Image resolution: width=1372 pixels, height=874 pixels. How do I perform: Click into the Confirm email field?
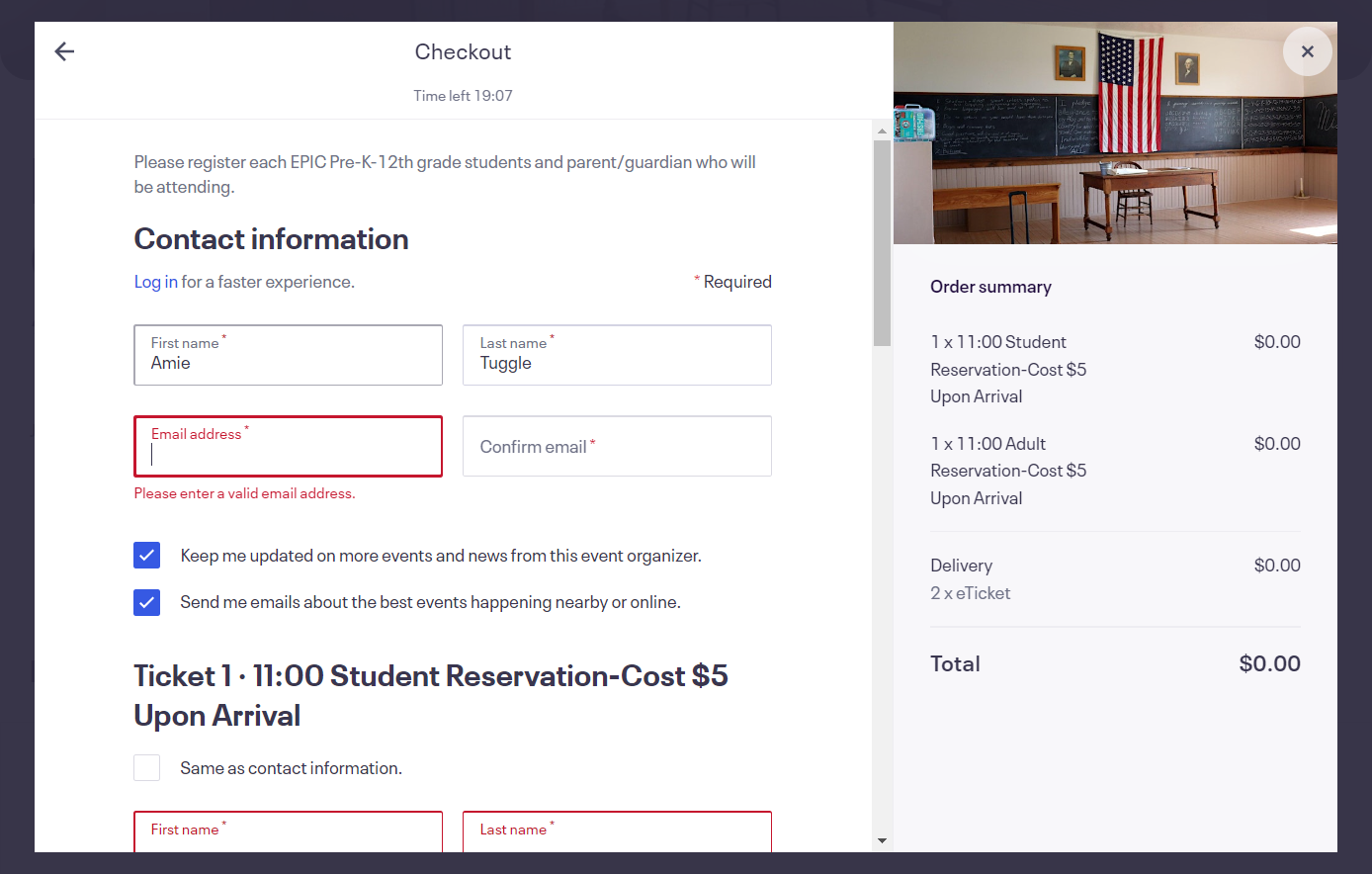[617, 446]
